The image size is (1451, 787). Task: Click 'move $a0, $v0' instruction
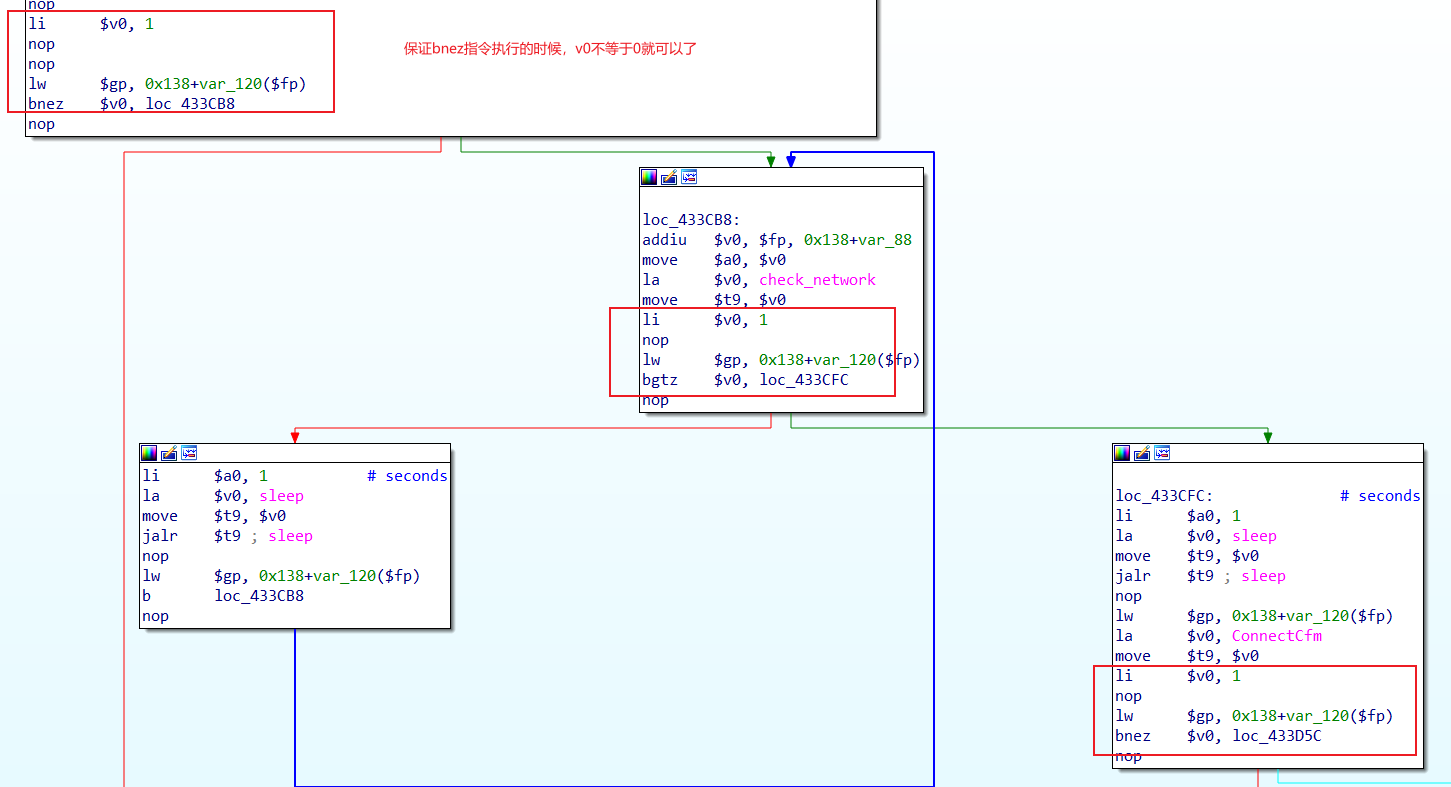[714, 260]
